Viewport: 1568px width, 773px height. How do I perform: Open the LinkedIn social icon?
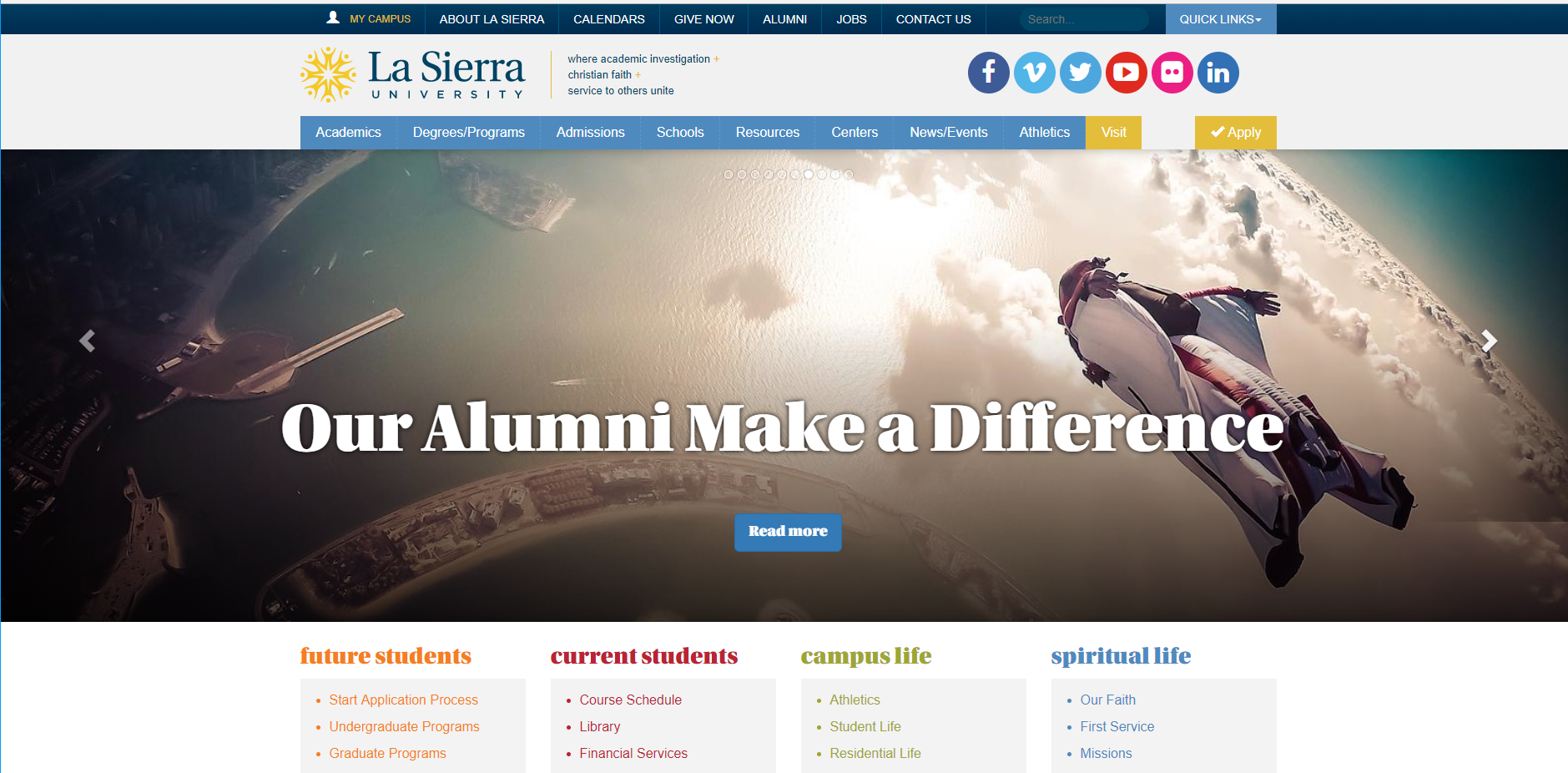pyautogui.click(x=1218, y=73)
